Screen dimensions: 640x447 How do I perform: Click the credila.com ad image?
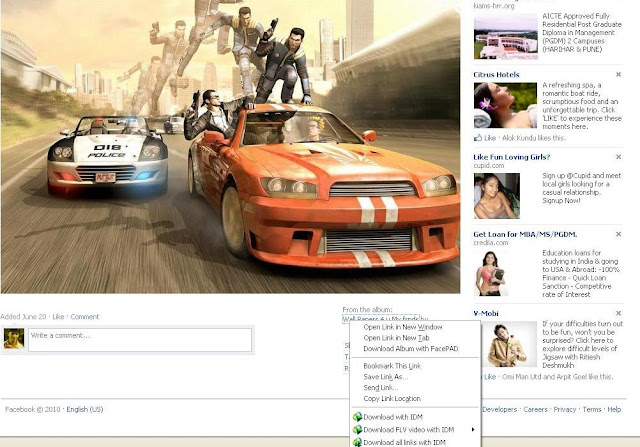point(491,273)
